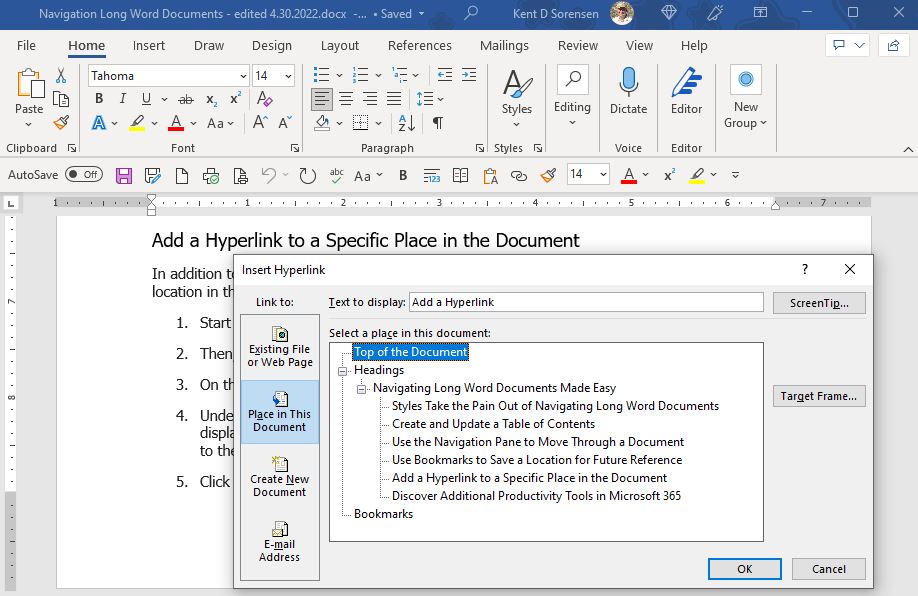Open the Insert ribbon tab
Image resolution: width=918 pixels, height=596 pixels.
click(x=149, y=45)
